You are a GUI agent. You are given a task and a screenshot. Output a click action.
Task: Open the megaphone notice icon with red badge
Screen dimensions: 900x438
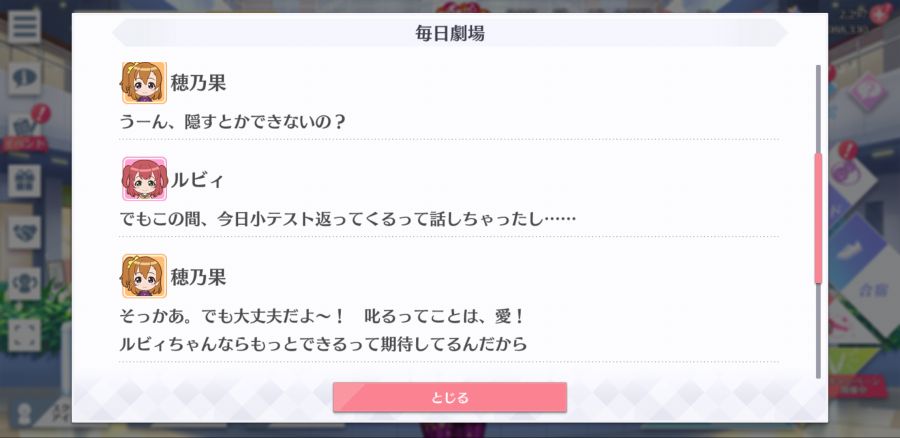24,127
